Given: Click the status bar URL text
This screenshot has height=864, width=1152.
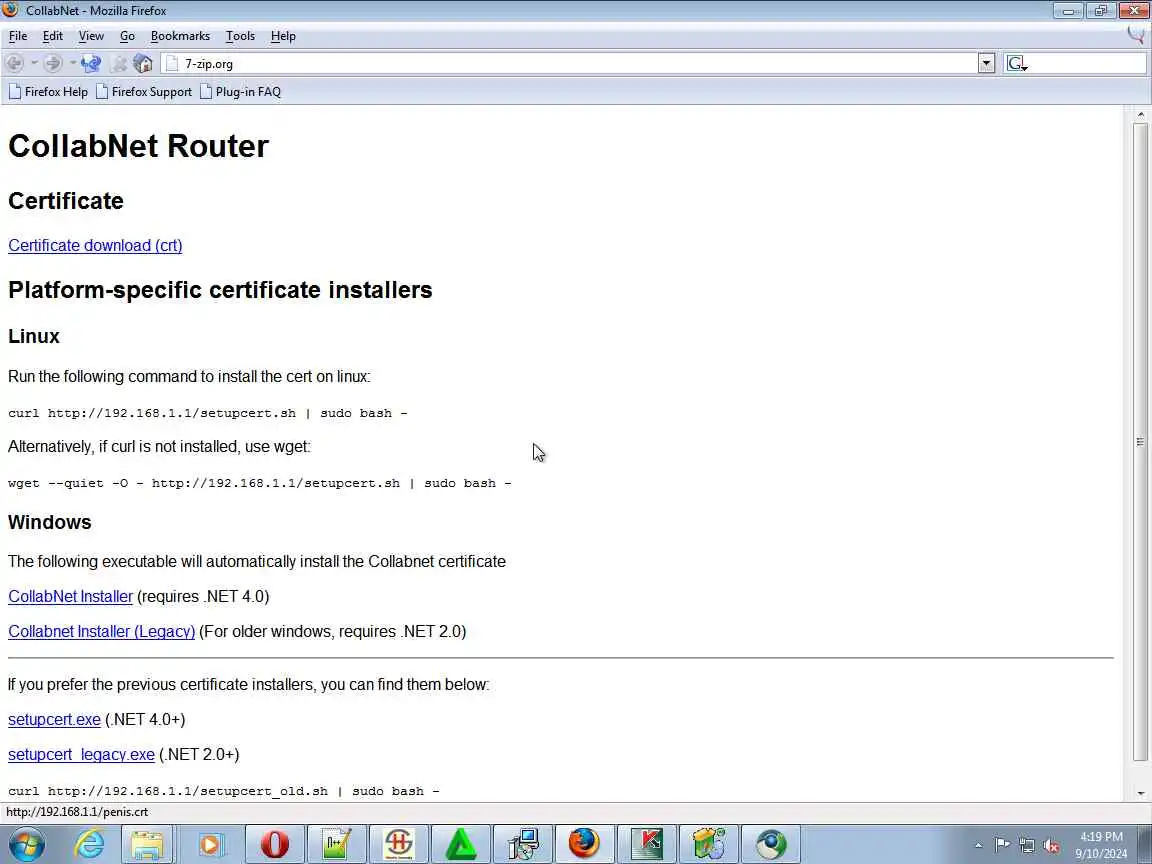Looking at the screenshot, I should tap(77, 812).
